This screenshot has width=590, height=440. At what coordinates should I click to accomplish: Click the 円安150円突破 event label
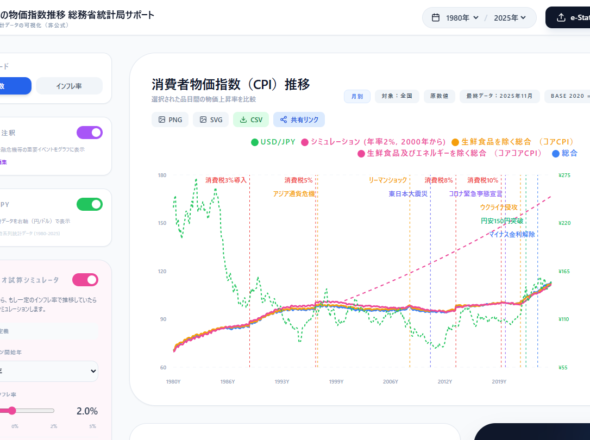point(502,221)
